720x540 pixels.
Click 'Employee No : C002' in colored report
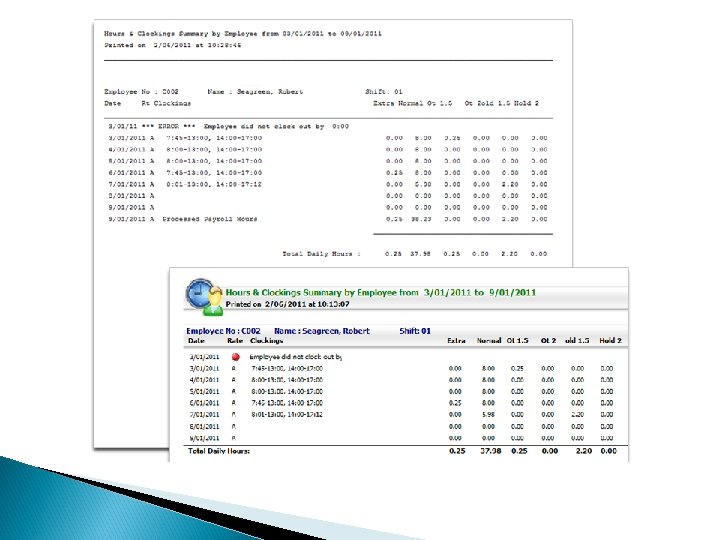223,331
